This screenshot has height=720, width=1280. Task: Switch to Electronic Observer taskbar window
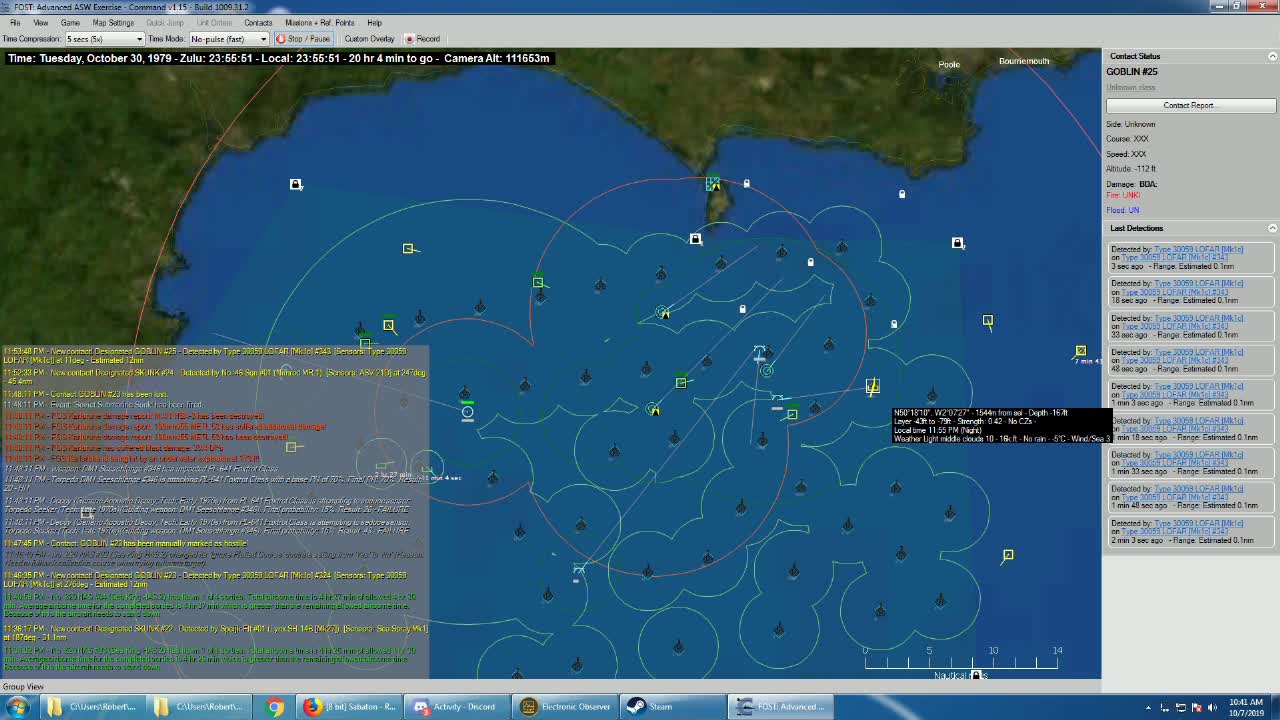pyautogui.click(x=566, y=706)
